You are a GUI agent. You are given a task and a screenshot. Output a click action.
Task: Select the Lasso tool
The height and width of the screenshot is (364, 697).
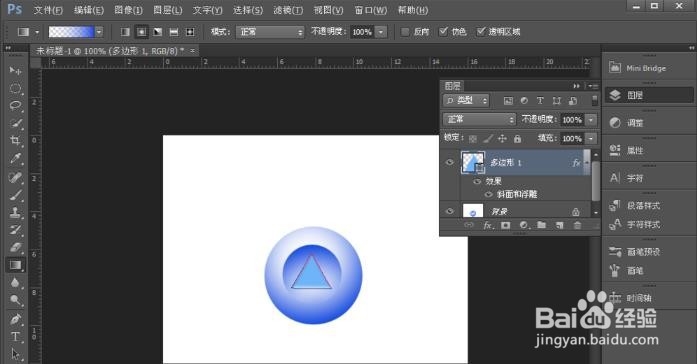[x=15, y=106]
